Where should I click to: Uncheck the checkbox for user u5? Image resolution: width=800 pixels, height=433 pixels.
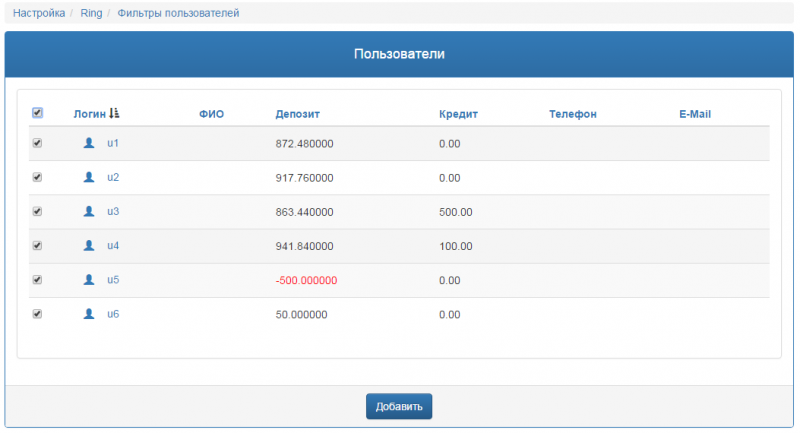(x=37, y=280)
